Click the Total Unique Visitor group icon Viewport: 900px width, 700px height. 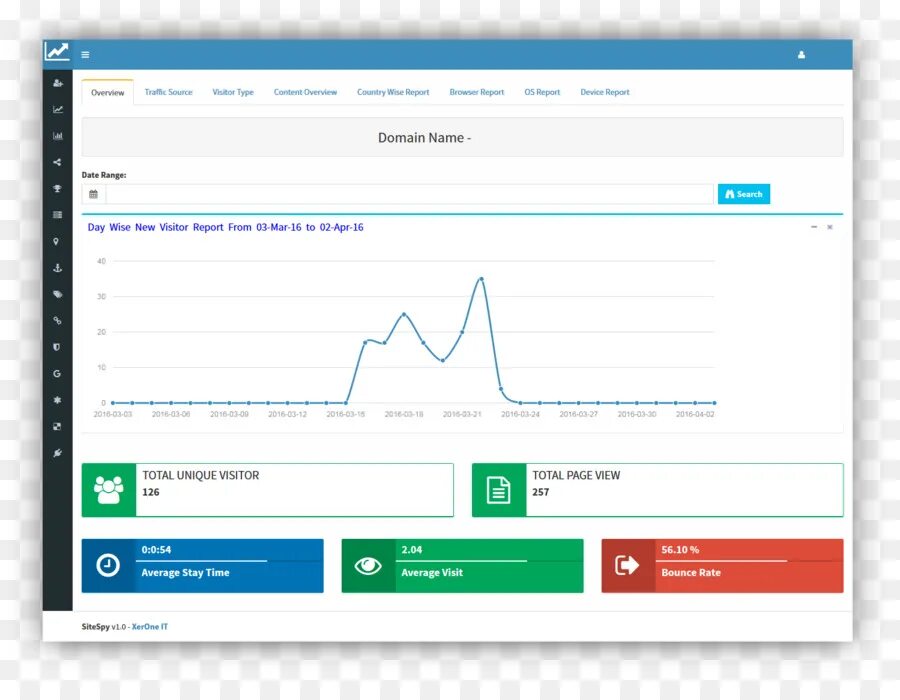[x=108, y=490]
